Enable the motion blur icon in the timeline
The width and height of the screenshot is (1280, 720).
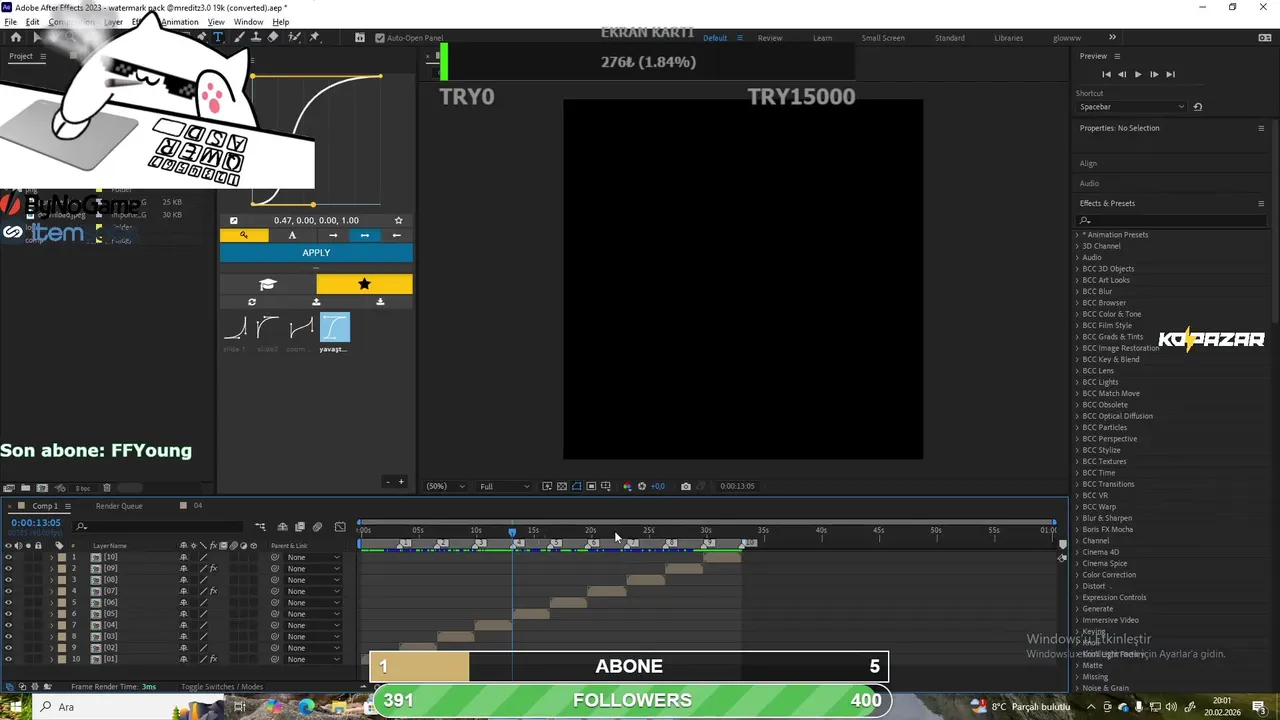click(317, 527)
